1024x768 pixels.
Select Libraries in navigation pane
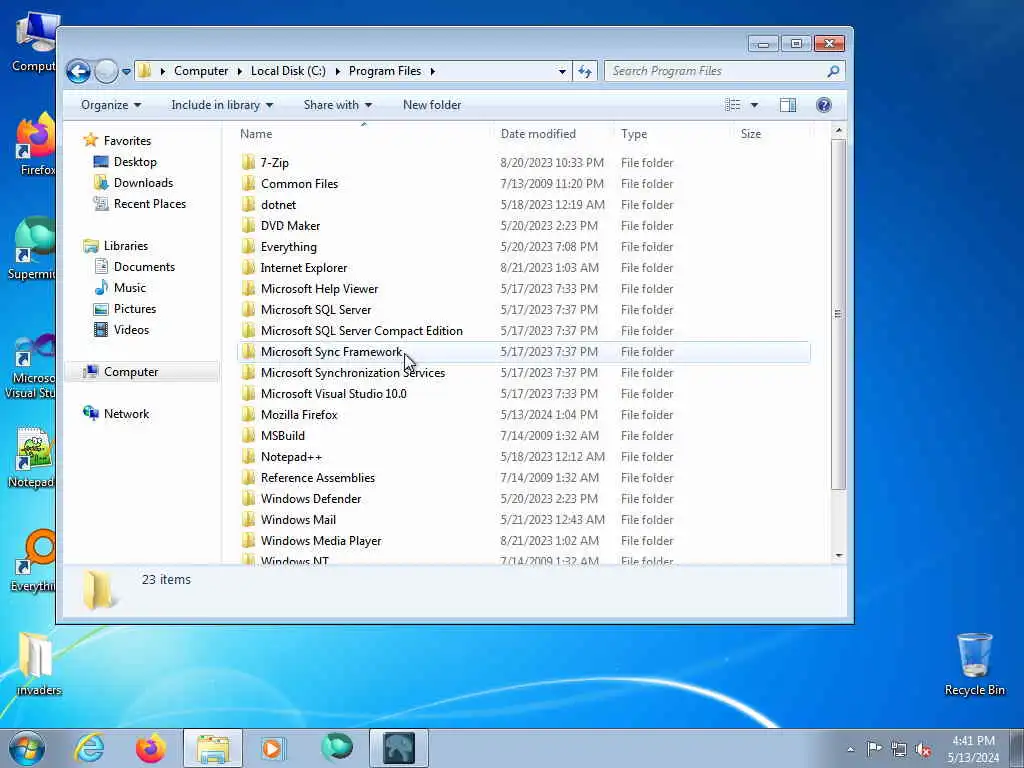(x=125, y=246)
